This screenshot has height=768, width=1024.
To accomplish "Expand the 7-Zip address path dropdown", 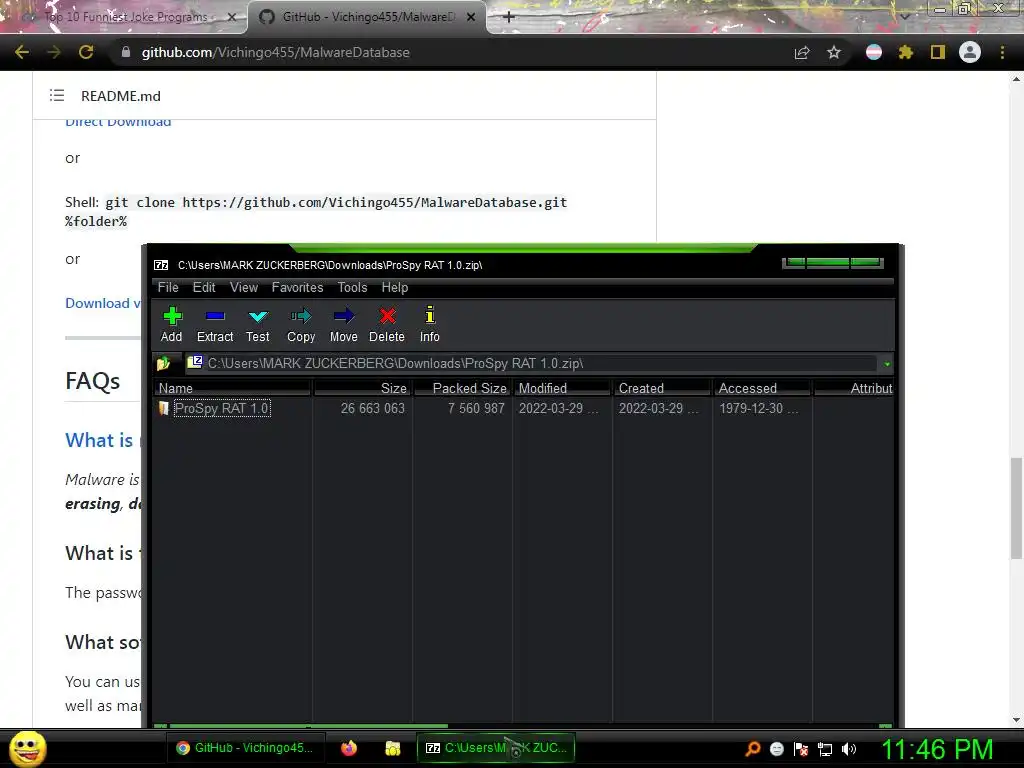I will click(x=886, y=364).
